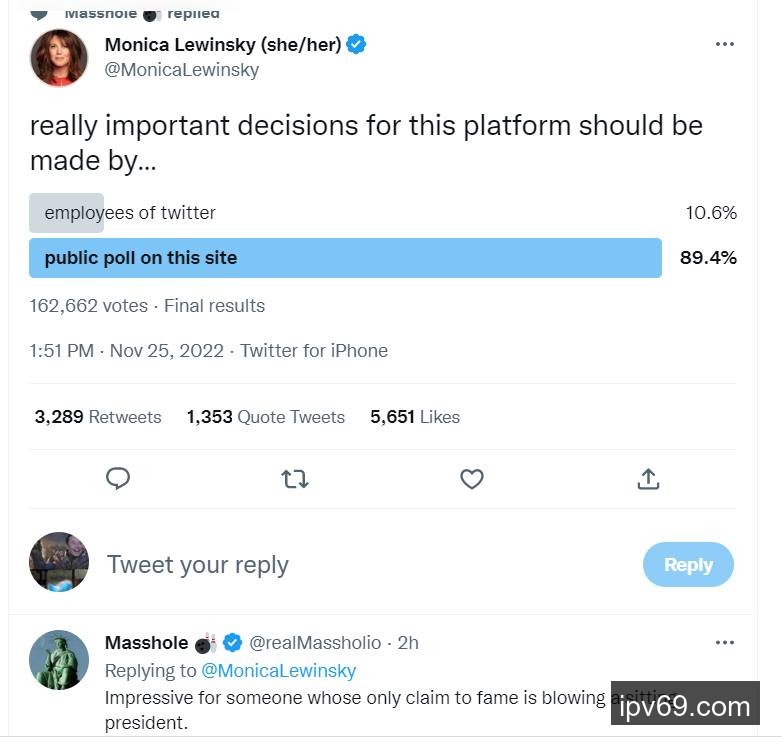The width and height of the screenshot is (782, 747).
Task: Click your own avatar beside reply box
Action: tap(59, 562)
